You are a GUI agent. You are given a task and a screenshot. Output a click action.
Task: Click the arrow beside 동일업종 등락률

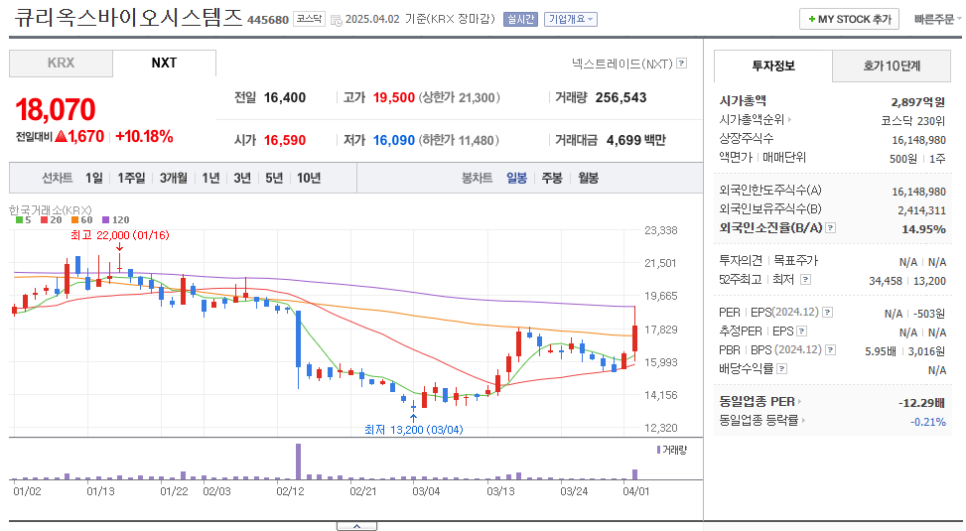pyautogui.click(x=803, y=421)
